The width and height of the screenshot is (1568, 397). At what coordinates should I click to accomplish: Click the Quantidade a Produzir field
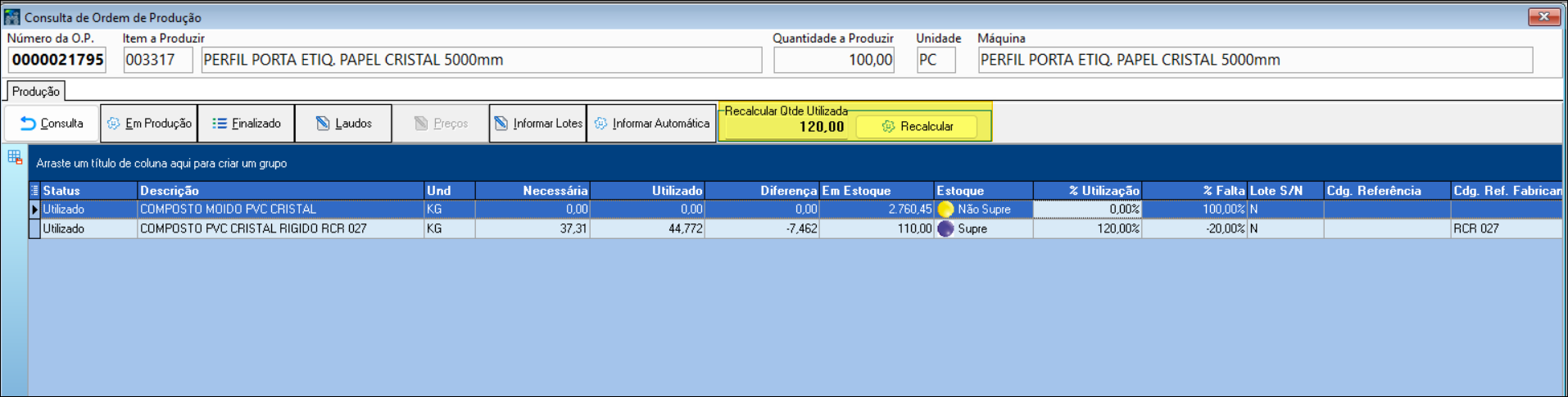[833, 60]
